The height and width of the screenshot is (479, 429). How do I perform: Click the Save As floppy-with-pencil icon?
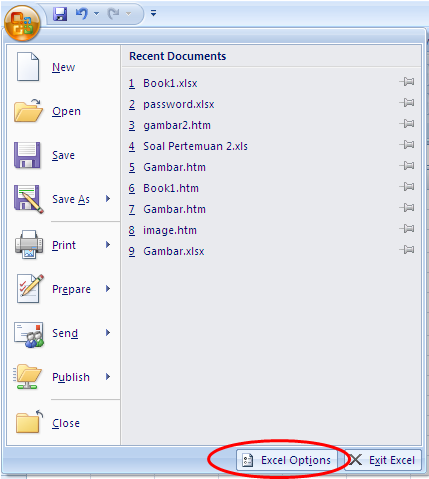click(x=28, y=199)
